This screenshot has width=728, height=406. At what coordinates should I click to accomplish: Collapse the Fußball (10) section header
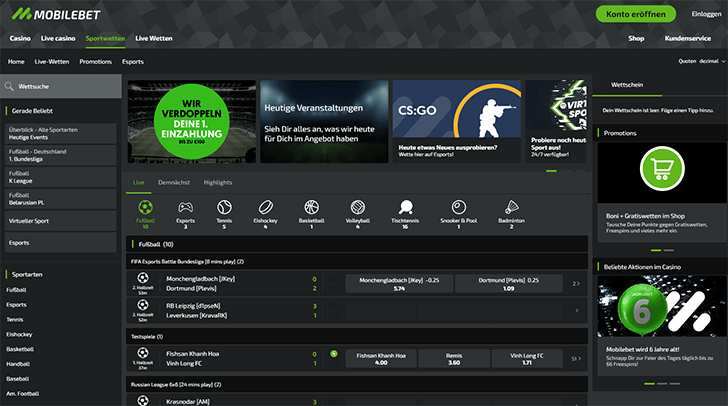tap(357, 244)
